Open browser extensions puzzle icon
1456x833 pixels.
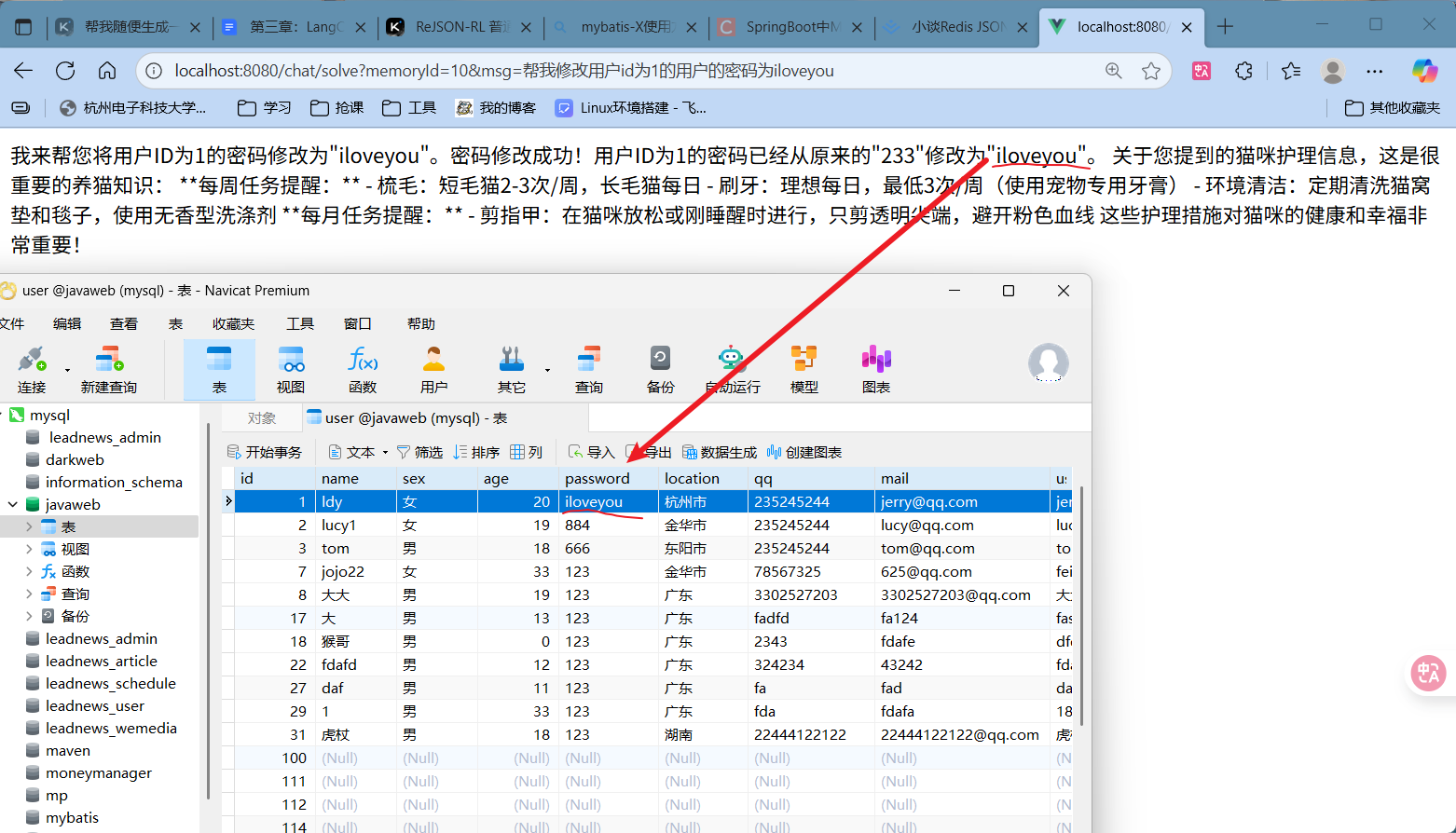coord(1243,71)
